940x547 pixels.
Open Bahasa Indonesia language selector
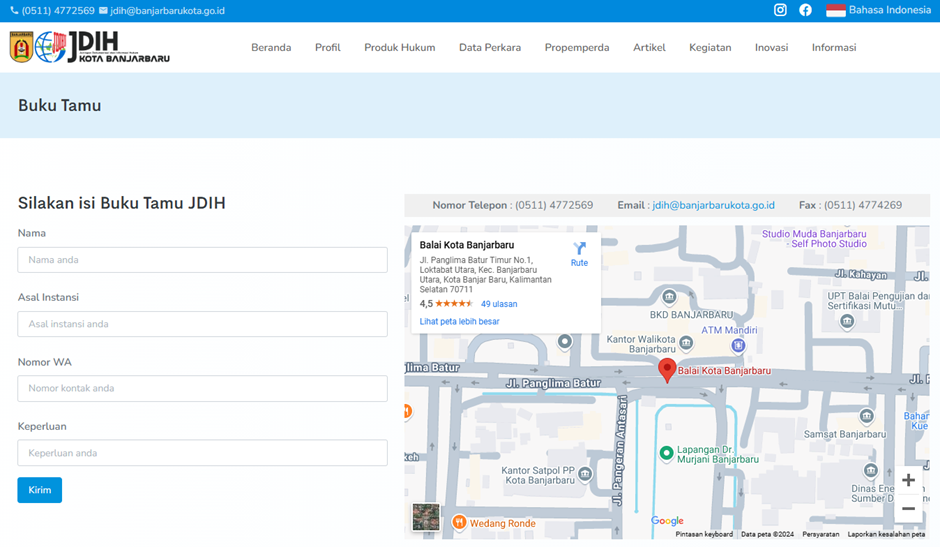[878, 10]
